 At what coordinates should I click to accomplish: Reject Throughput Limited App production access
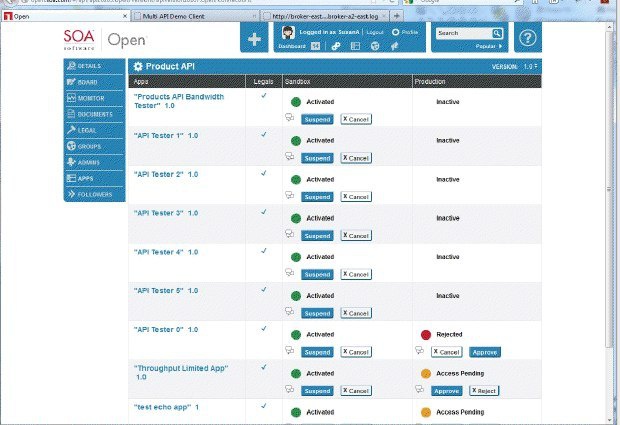pyautogui.click(x=484, y=391)
